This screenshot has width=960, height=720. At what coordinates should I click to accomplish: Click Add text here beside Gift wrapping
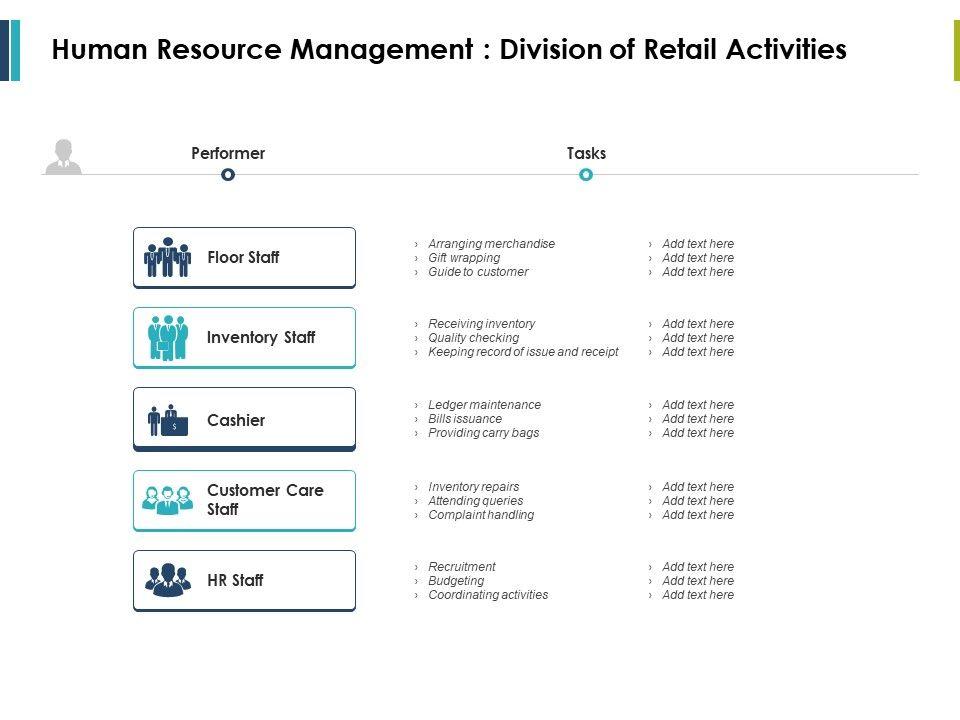(698, 258)
